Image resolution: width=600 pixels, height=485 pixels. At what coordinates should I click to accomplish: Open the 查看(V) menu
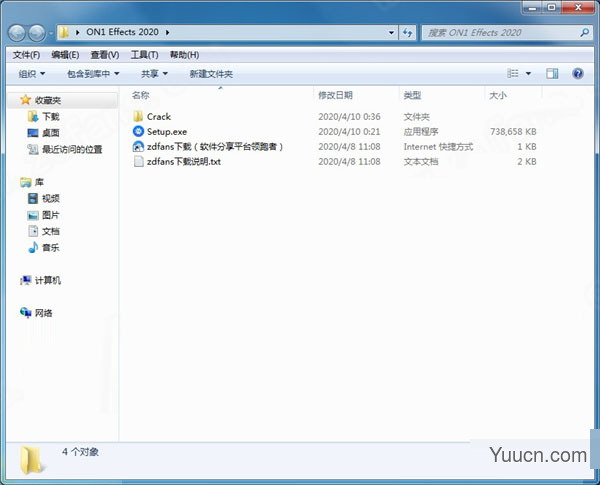pyautogui.click(x=105, y=55)
